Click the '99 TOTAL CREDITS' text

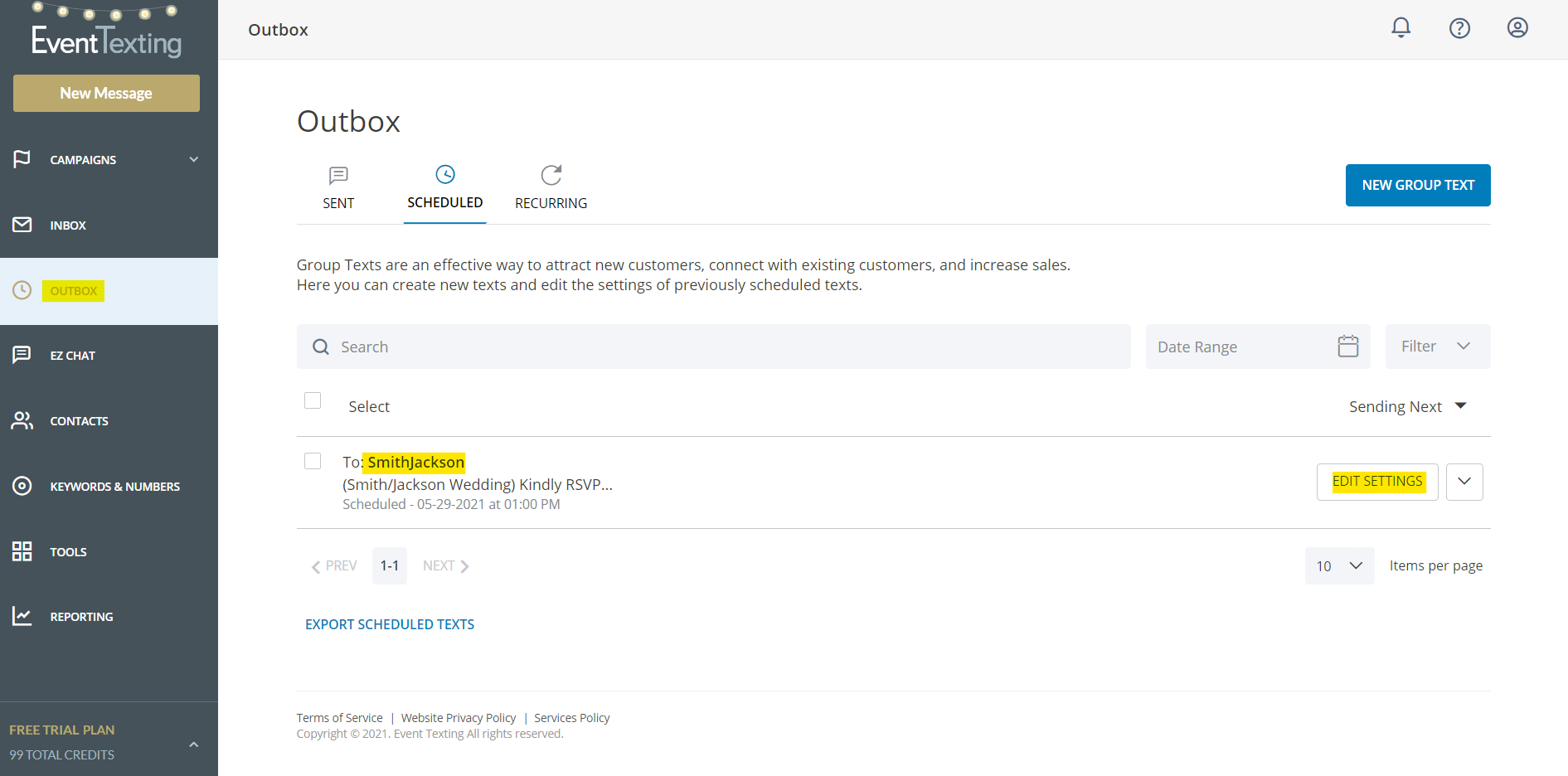pyautogui.click(x=62, y=754)
